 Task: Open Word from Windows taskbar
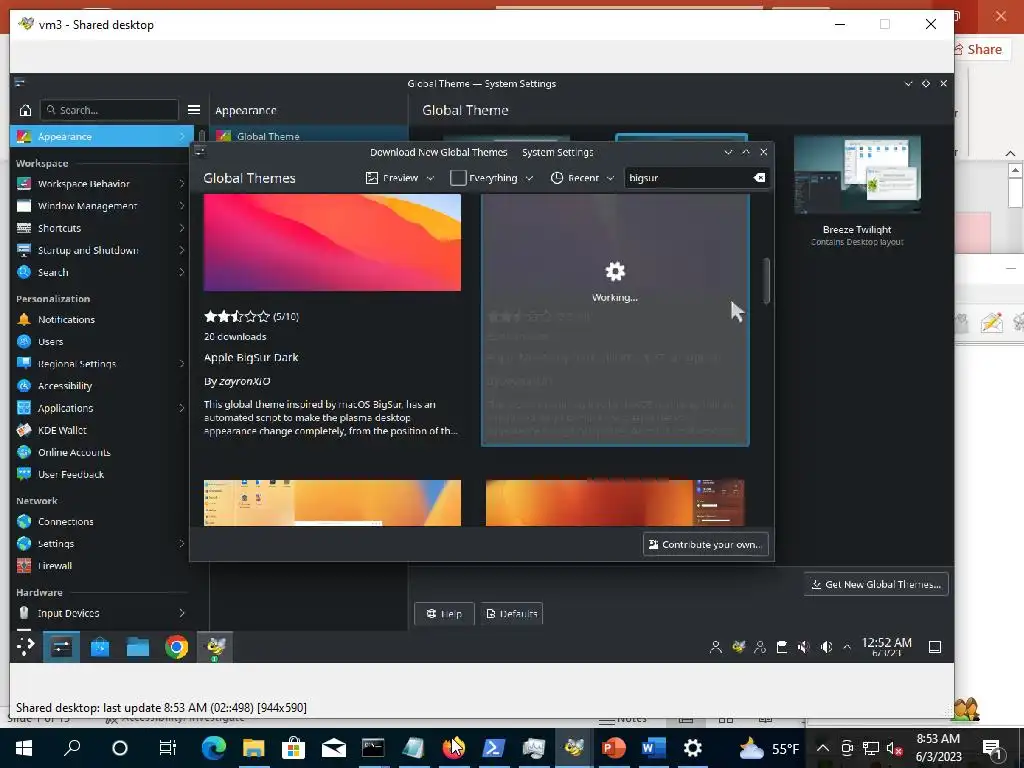(x=653, y=748)
